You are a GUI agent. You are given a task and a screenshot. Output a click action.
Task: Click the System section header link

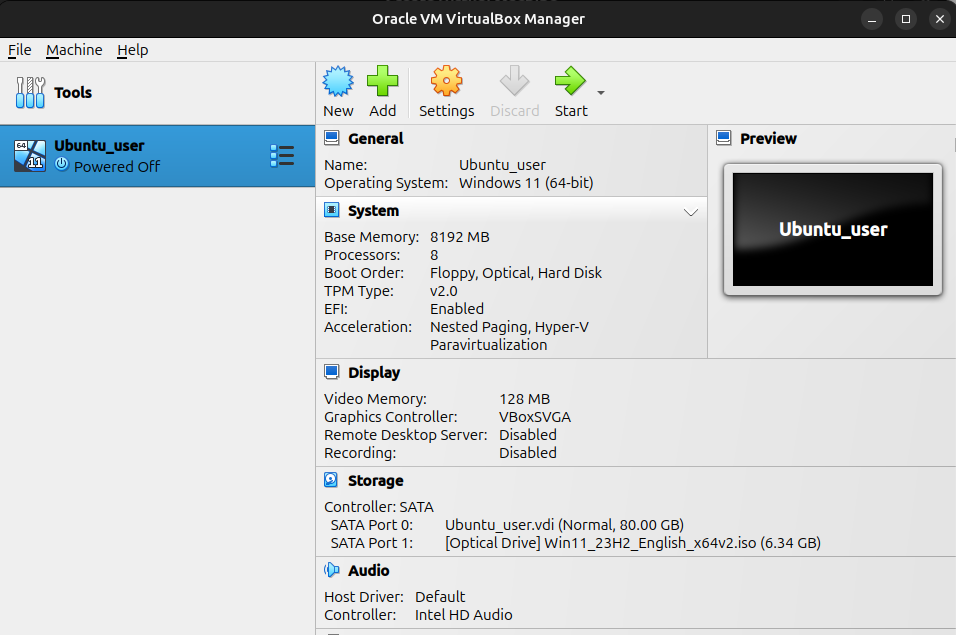(373, 210)
